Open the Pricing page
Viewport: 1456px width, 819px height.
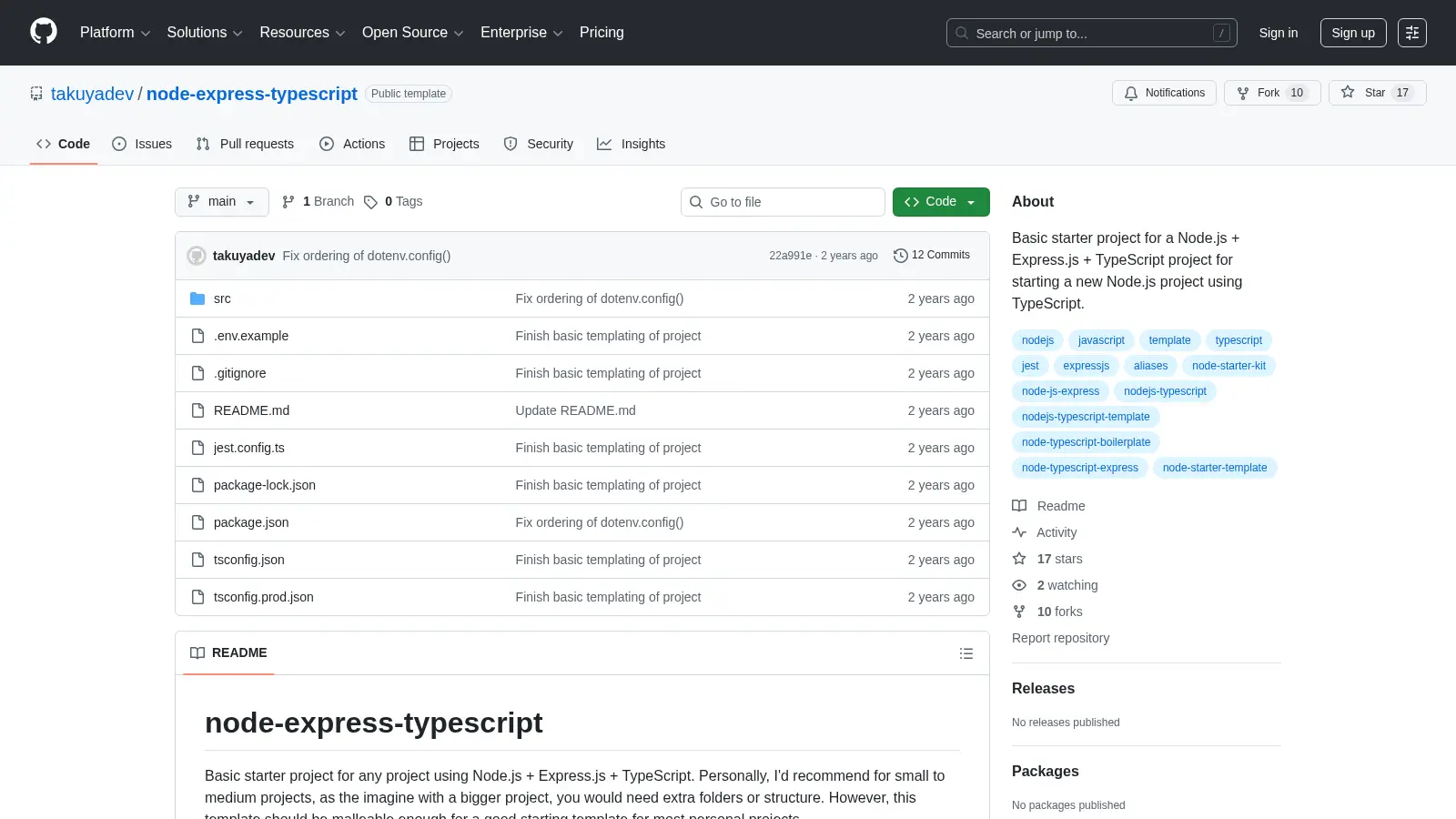tap(602, 33)
